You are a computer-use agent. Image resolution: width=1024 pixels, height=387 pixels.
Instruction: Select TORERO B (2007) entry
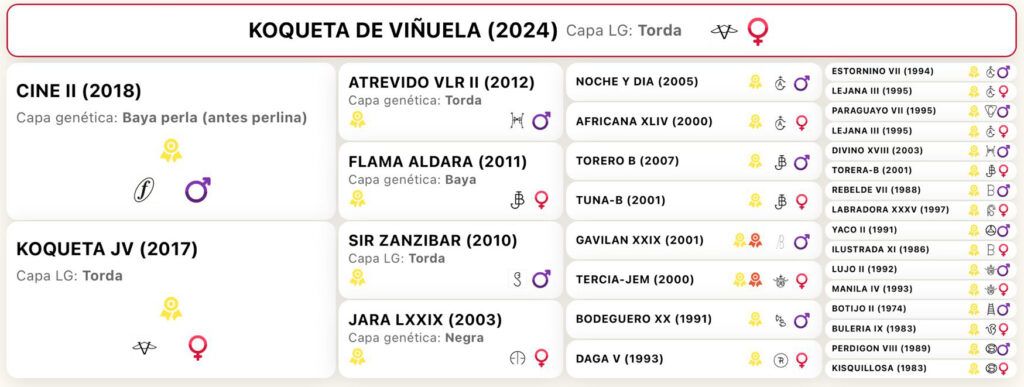[x=694, y=161]
